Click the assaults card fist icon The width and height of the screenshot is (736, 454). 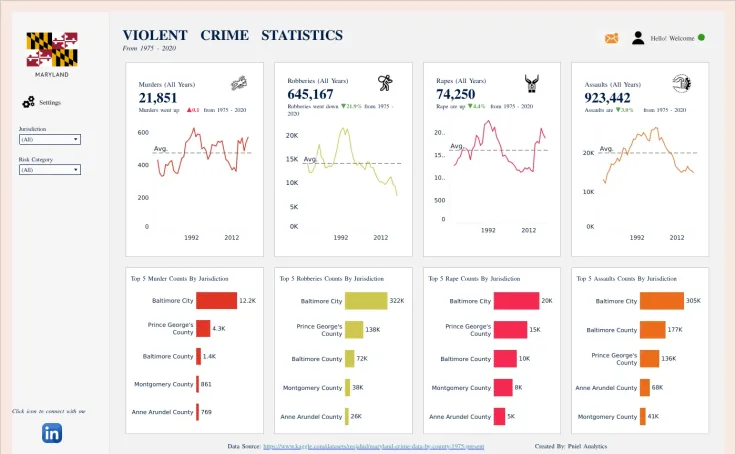click(x=681, y=84)
